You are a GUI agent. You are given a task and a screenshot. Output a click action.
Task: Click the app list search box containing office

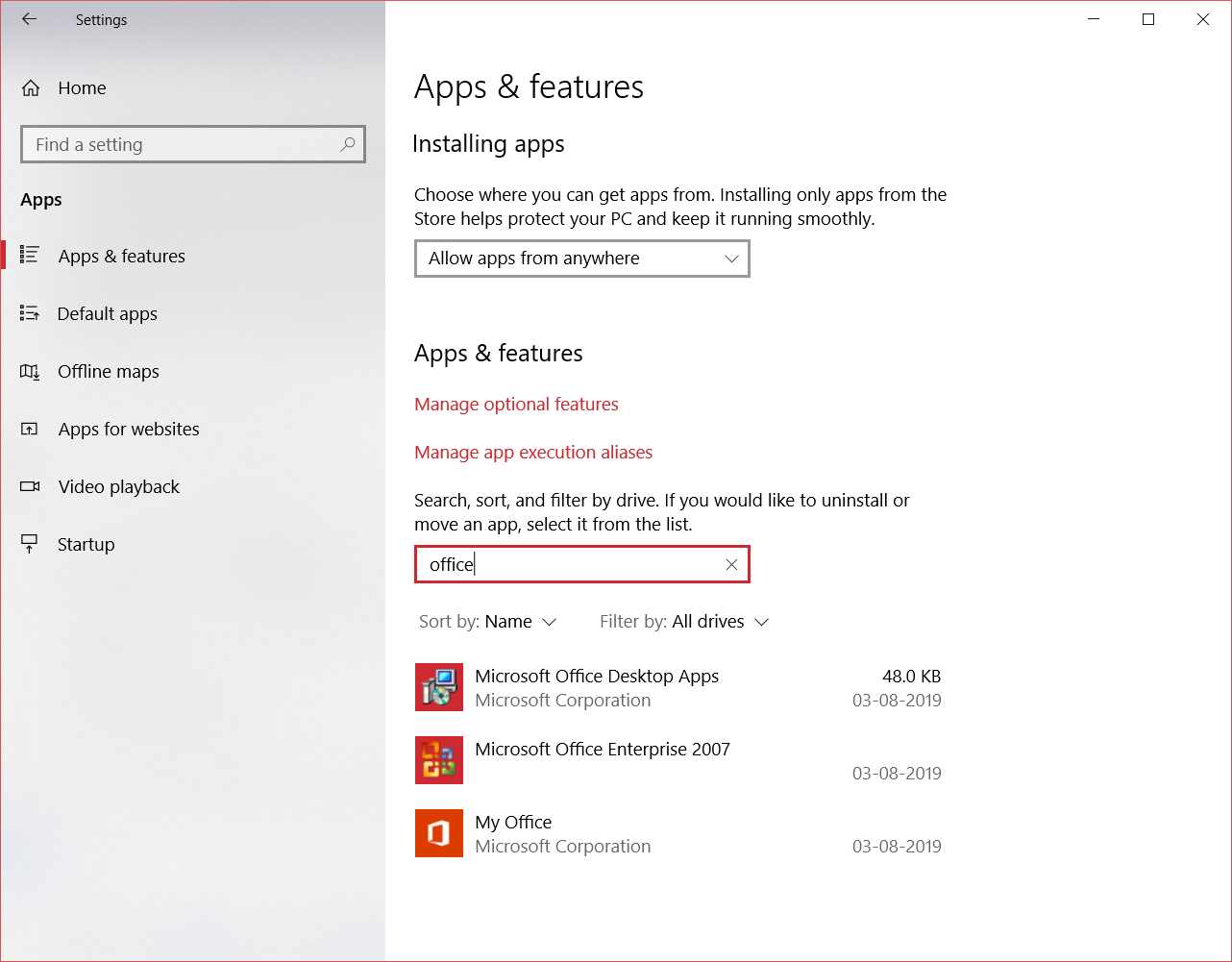point(582,564)
